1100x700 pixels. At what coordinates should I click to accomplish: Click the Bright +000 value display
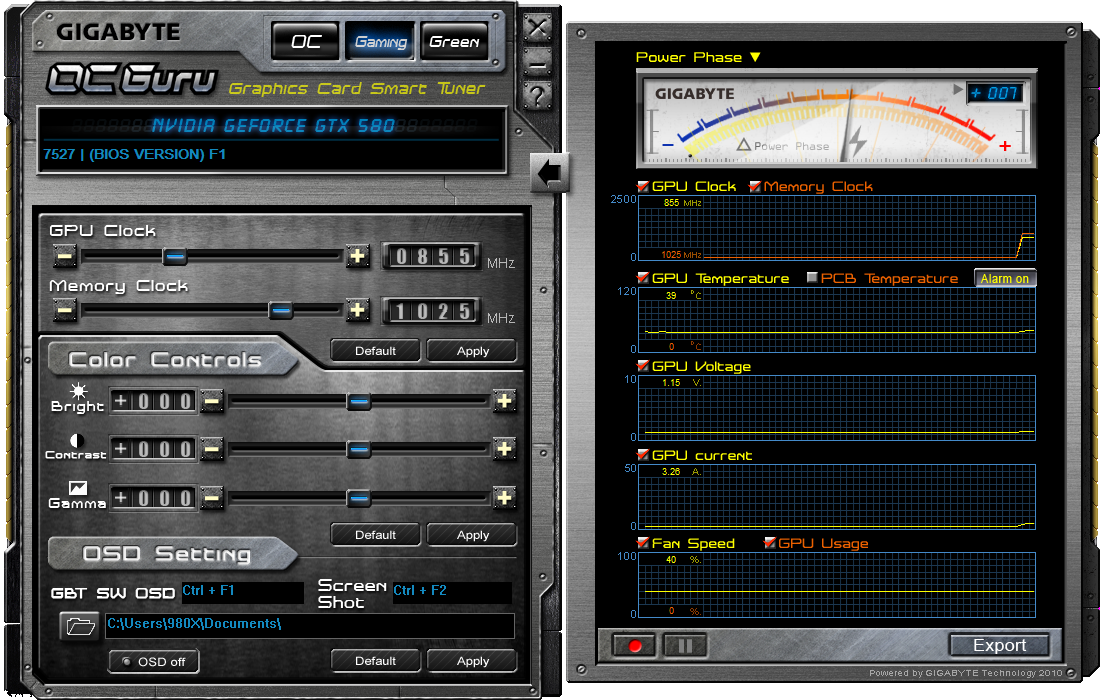coord(153,401)
